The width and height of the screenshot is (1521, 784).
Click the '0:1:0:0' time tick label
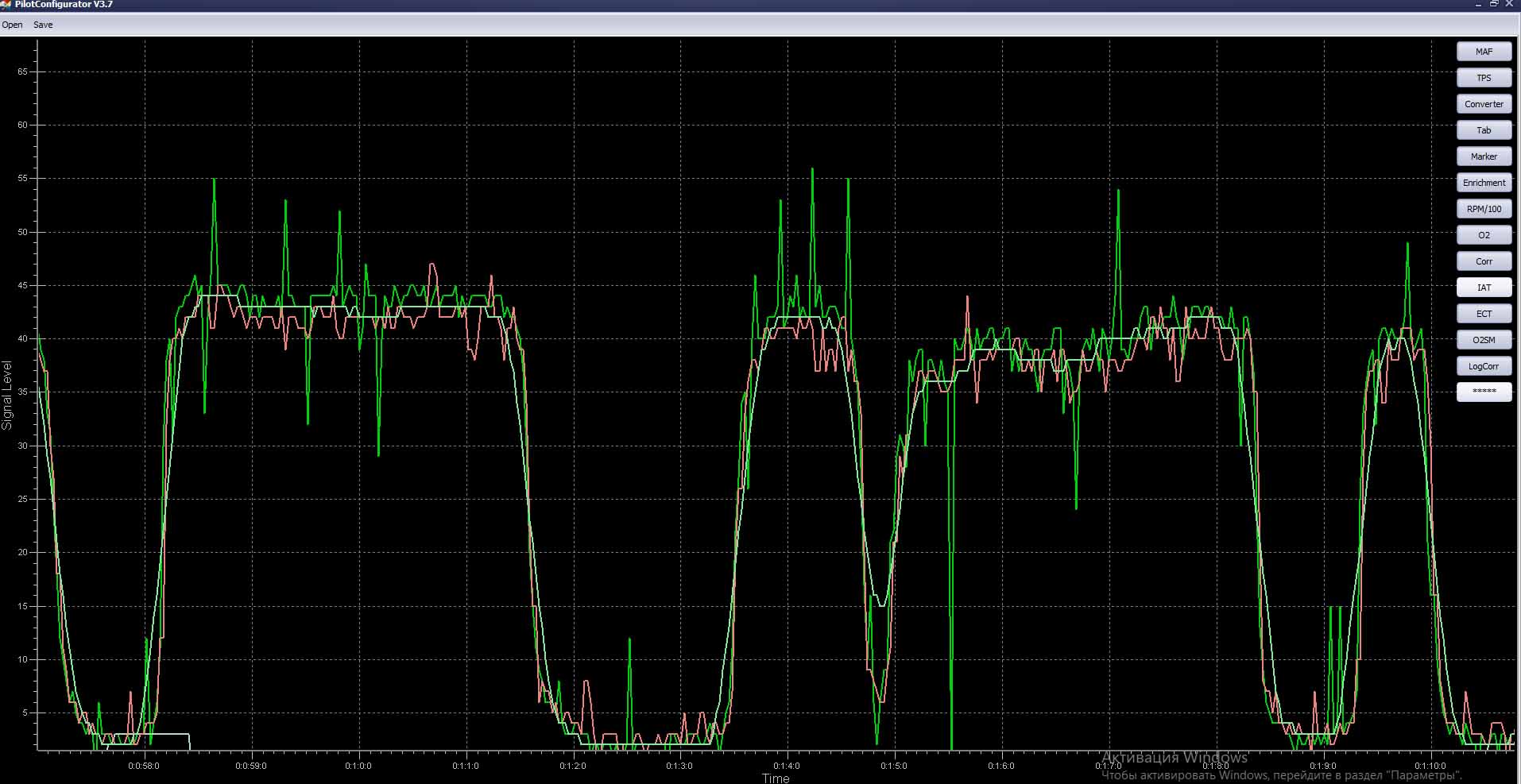click(x=358, y=767)
